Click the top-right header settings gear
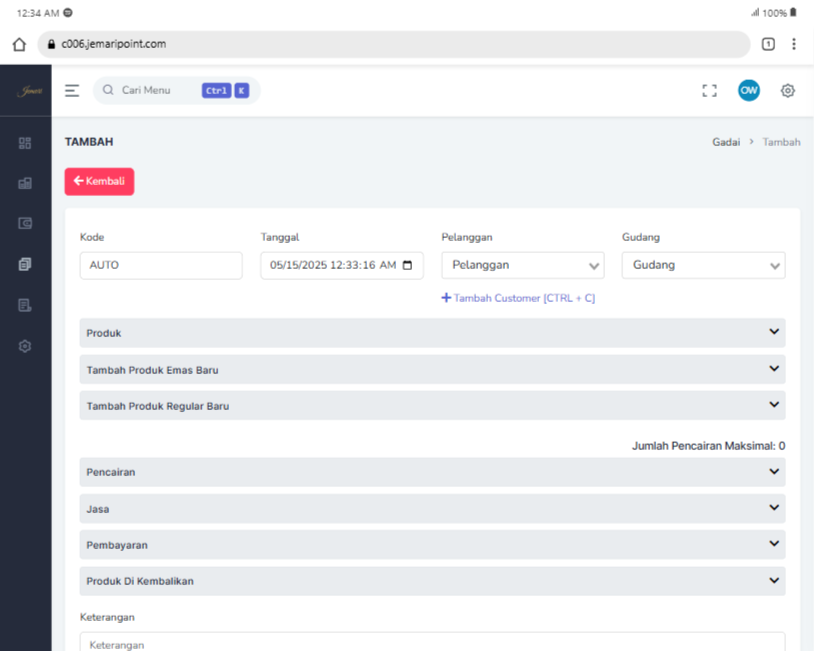The width and height of the screenshot is (814, 651). click(x=787, y=91)
